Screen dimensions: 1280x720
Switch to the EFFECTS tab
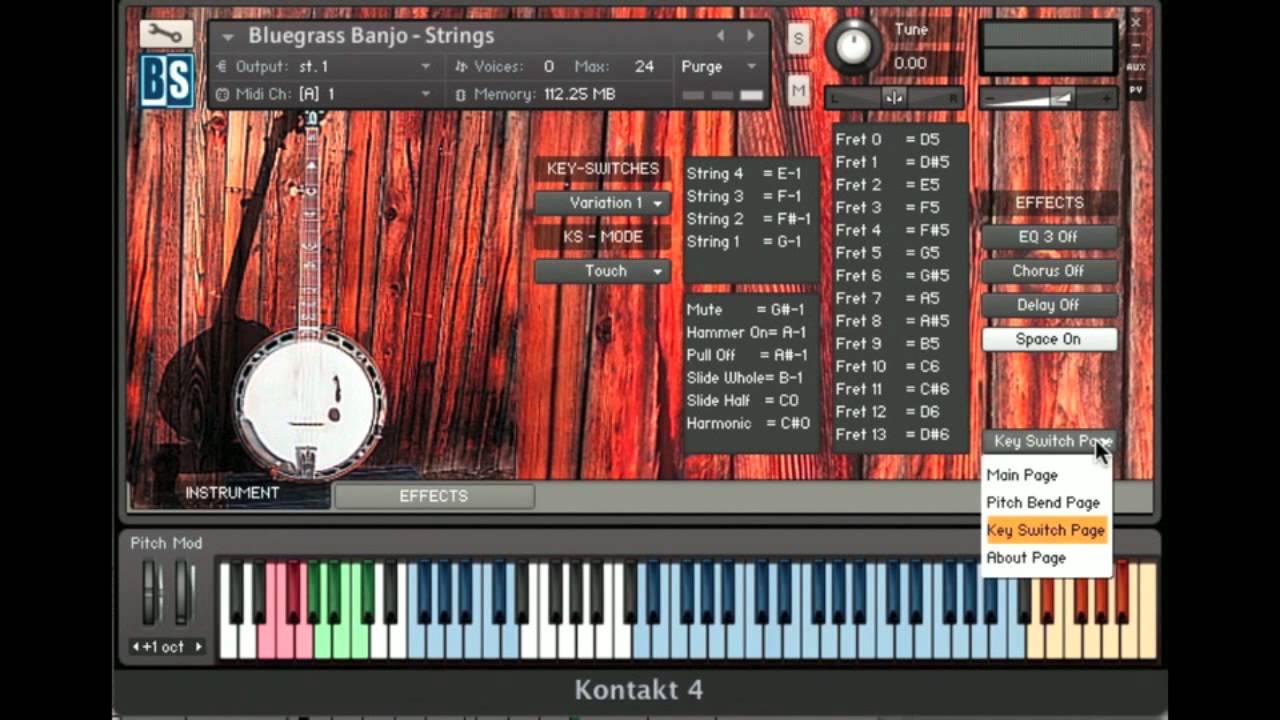point(433,496)
